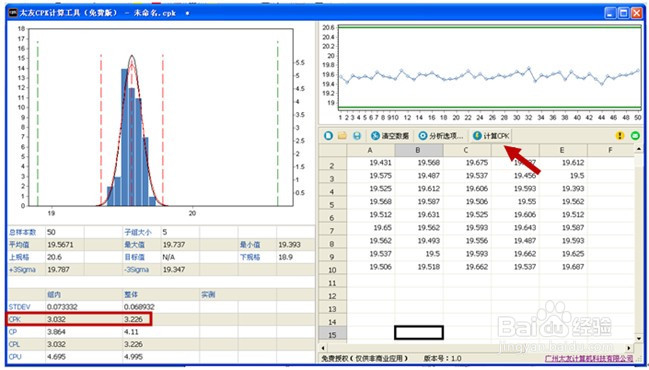The height and width of the screenshot is (370, 649).
Task: Select column header A
Action: coord(370,150)
